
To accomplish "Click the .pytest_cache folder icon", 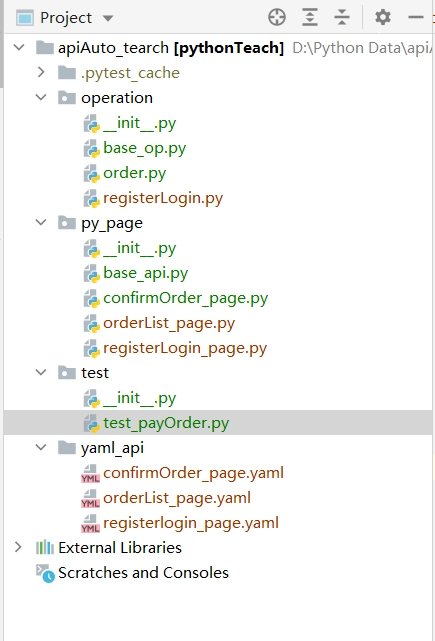I will pyautogui.click(x=67, y=72).
